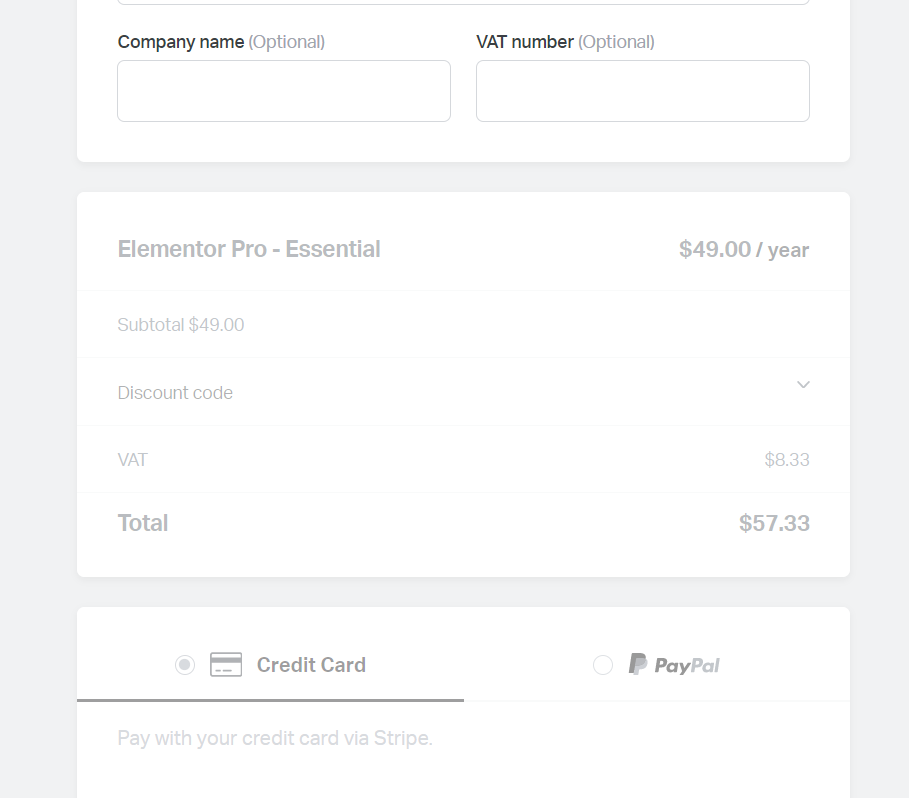909x798 pixels.
Task: Select the Credit Card radio button
Action: coord(185,665)
